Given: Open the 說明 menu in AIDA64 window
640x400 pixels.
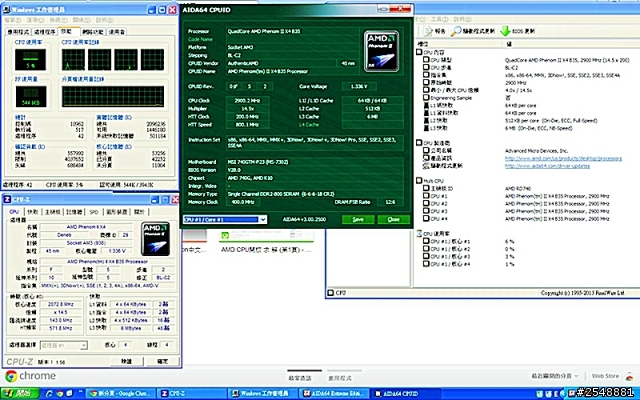Looking at the screenshot, I should tap(462, 20).
